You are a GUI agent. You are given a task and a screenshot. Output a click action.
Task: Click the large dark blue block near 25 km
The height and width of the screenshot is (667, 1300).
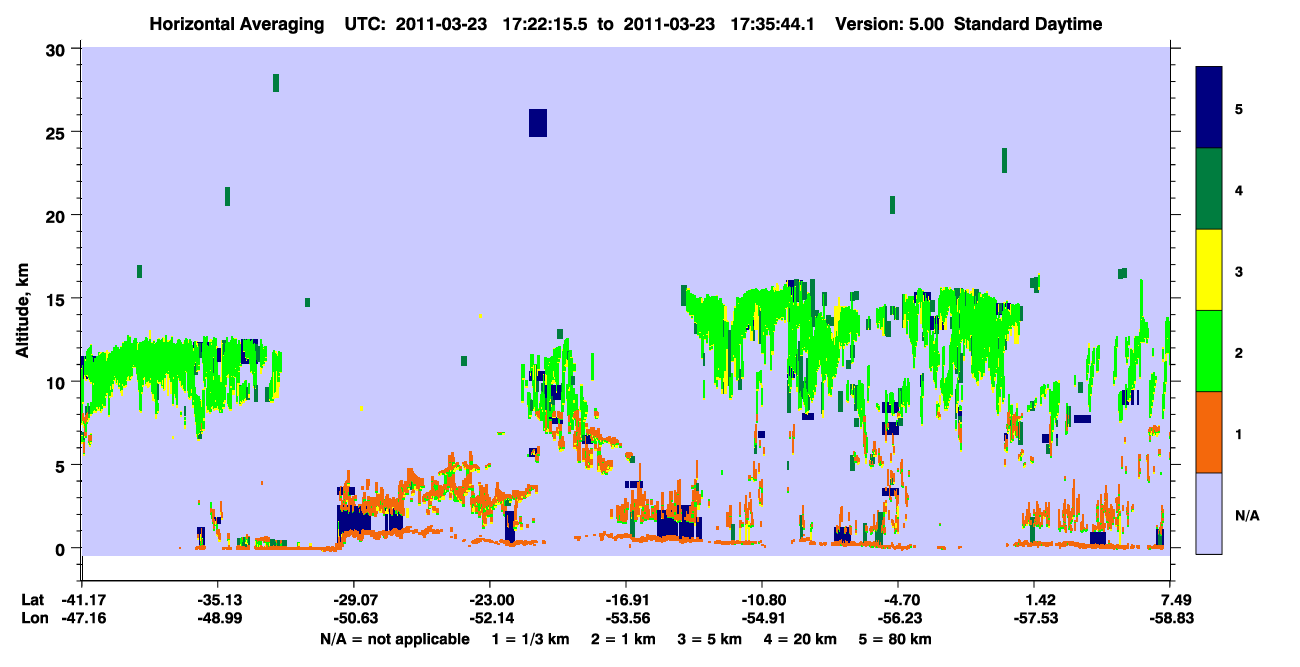(x=538, y=122)
